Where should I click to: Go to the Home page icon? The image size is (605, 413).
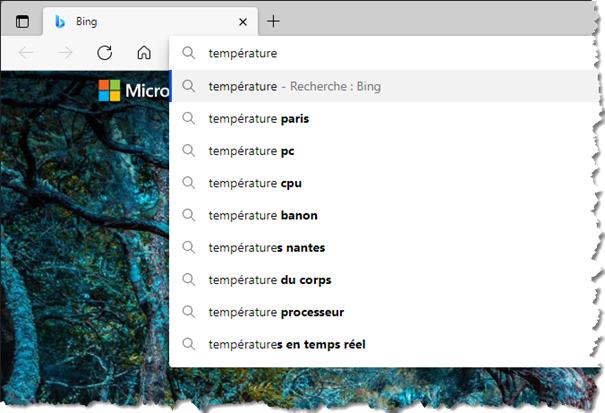coord(144,53)
